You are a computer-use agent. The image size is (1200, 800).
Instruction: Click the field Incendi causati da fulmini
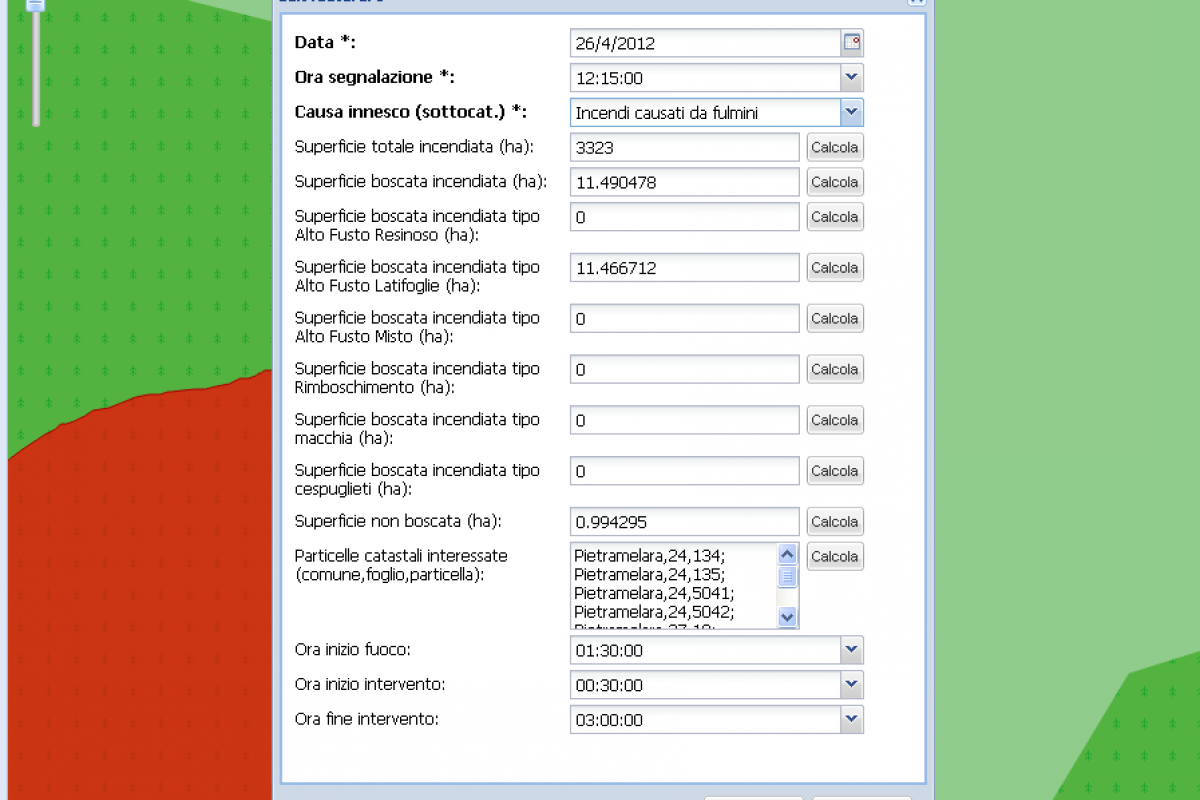[706, 112]
